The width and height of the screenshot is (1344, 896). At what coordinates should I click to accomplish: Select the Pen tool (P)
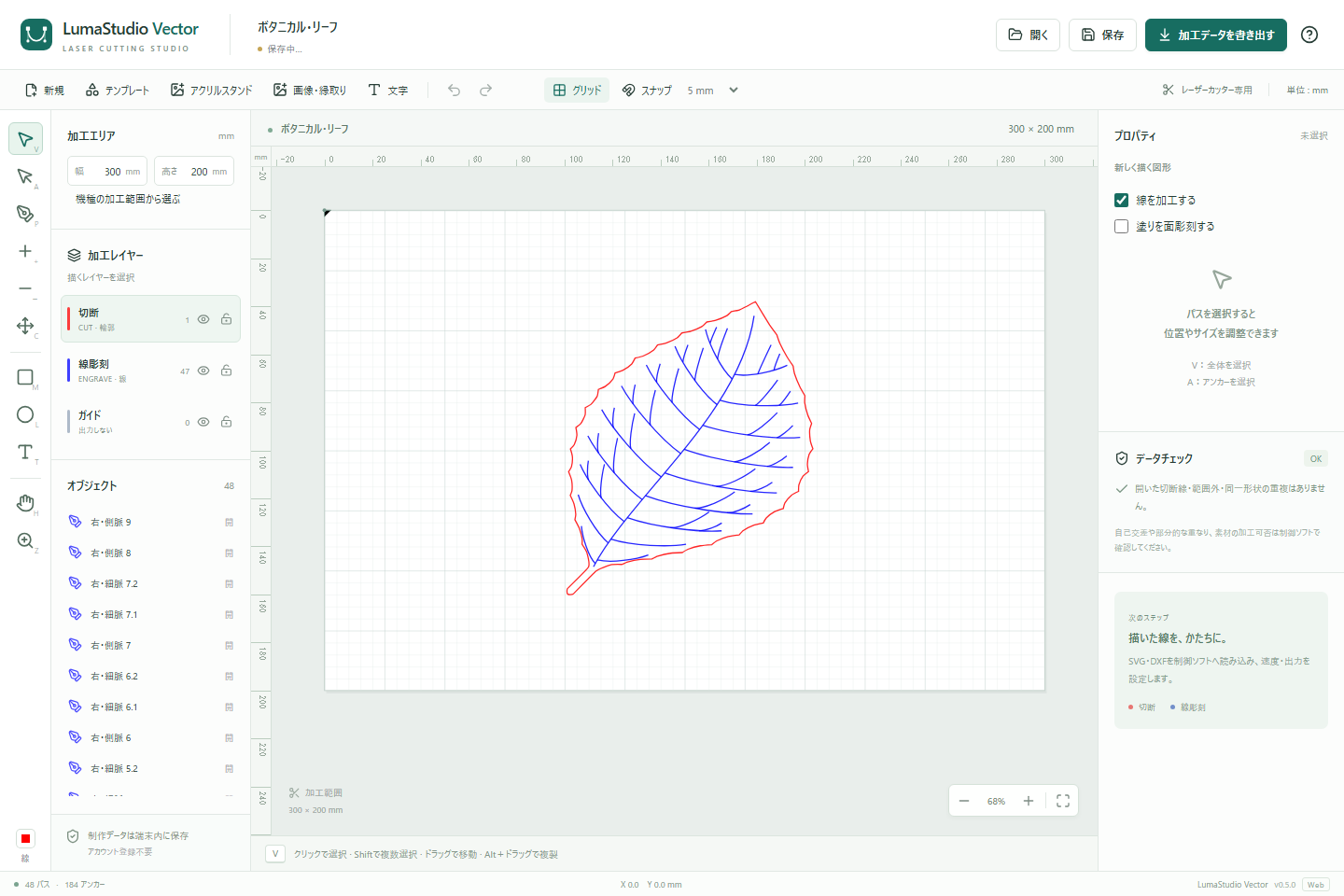[x=25, y=214]
